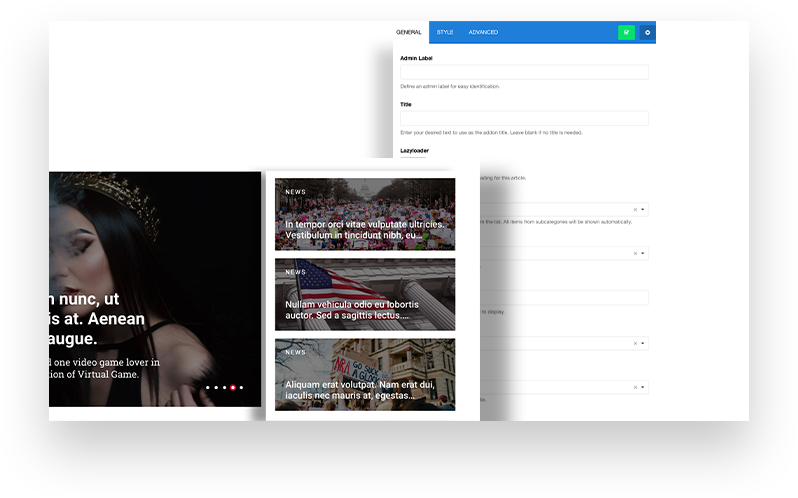The image size is (798, 498).
Task: Clear the bottom dropdown with its X icon
Action: (635, 387)
